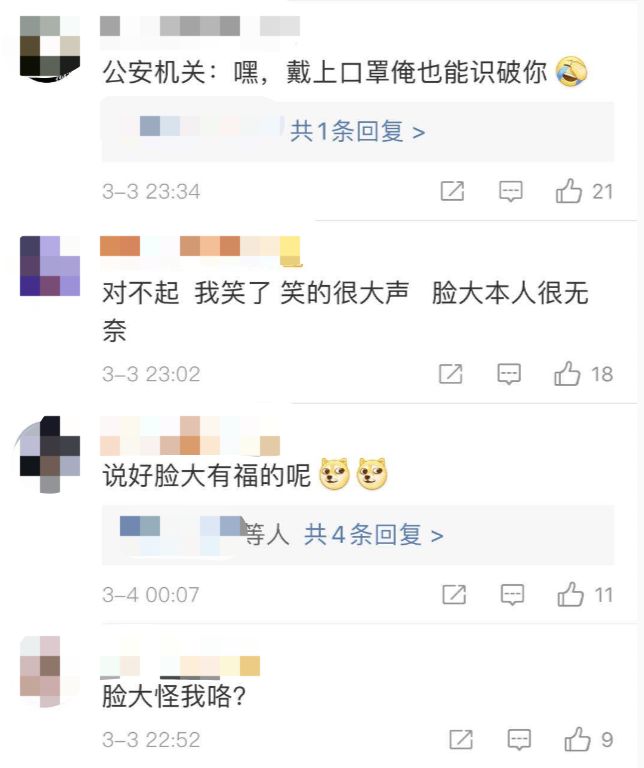
Task: Expand 共4条回复 replies
Action: click(374, 534)
